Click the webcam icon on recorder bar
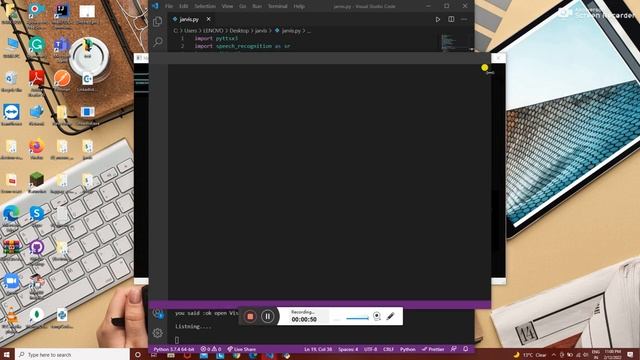Viewport: 640px width, 360px height. (x=377, y=316)
